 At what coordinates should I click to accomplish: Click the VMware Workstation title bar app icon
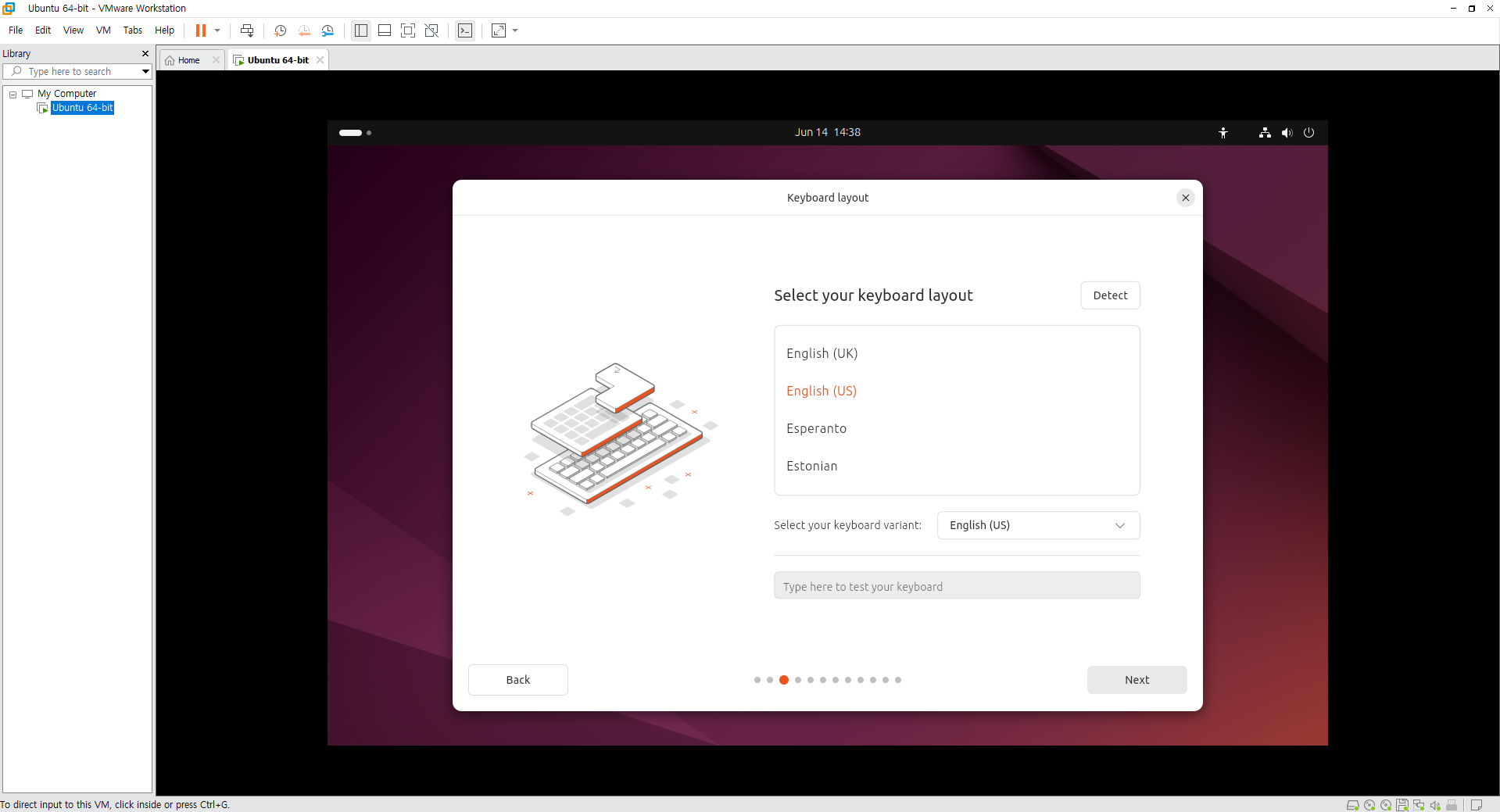point(9,8)
